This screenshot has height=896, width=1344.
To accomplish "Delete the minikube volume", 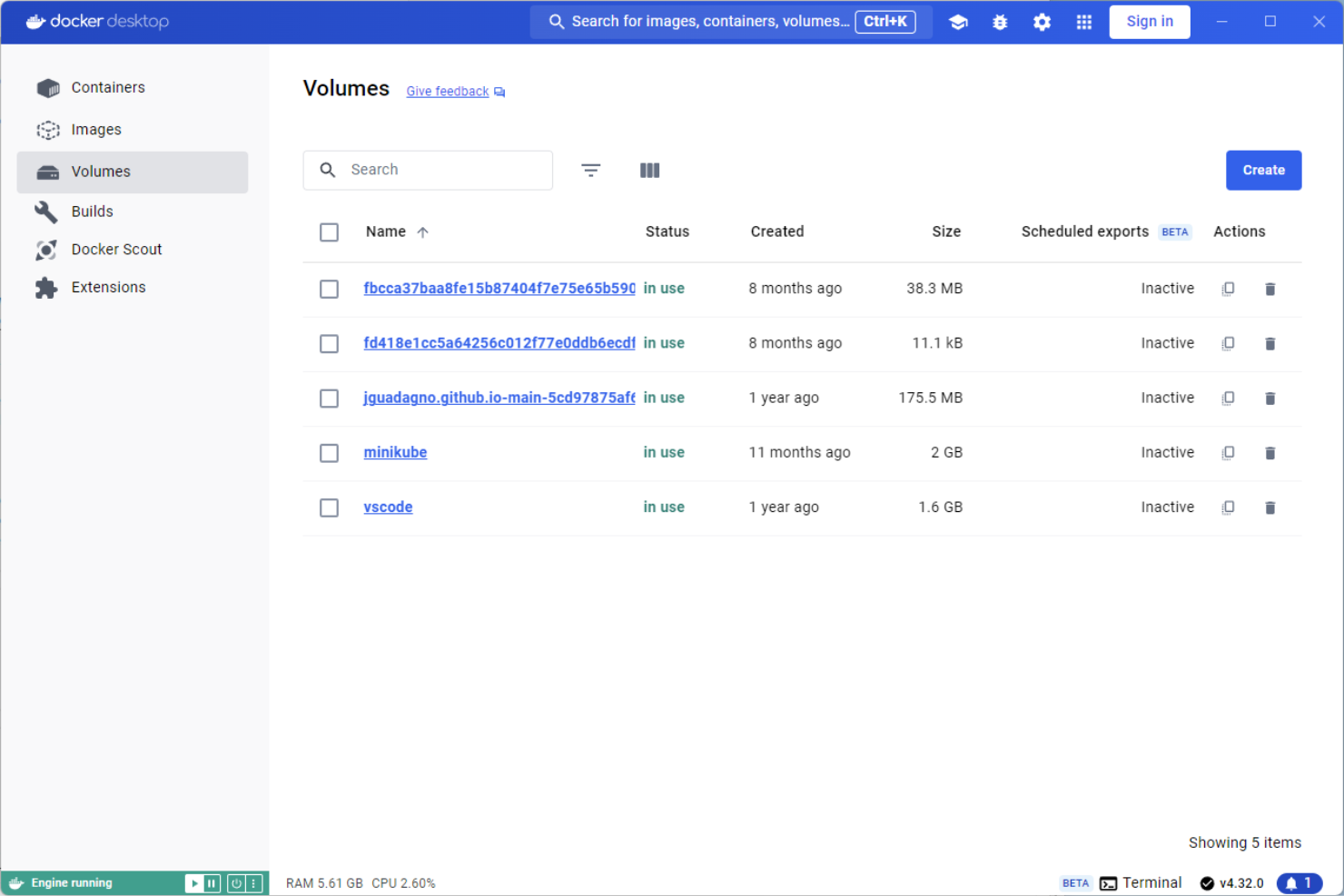I will pyautogui.click(x=1270, y=452).
